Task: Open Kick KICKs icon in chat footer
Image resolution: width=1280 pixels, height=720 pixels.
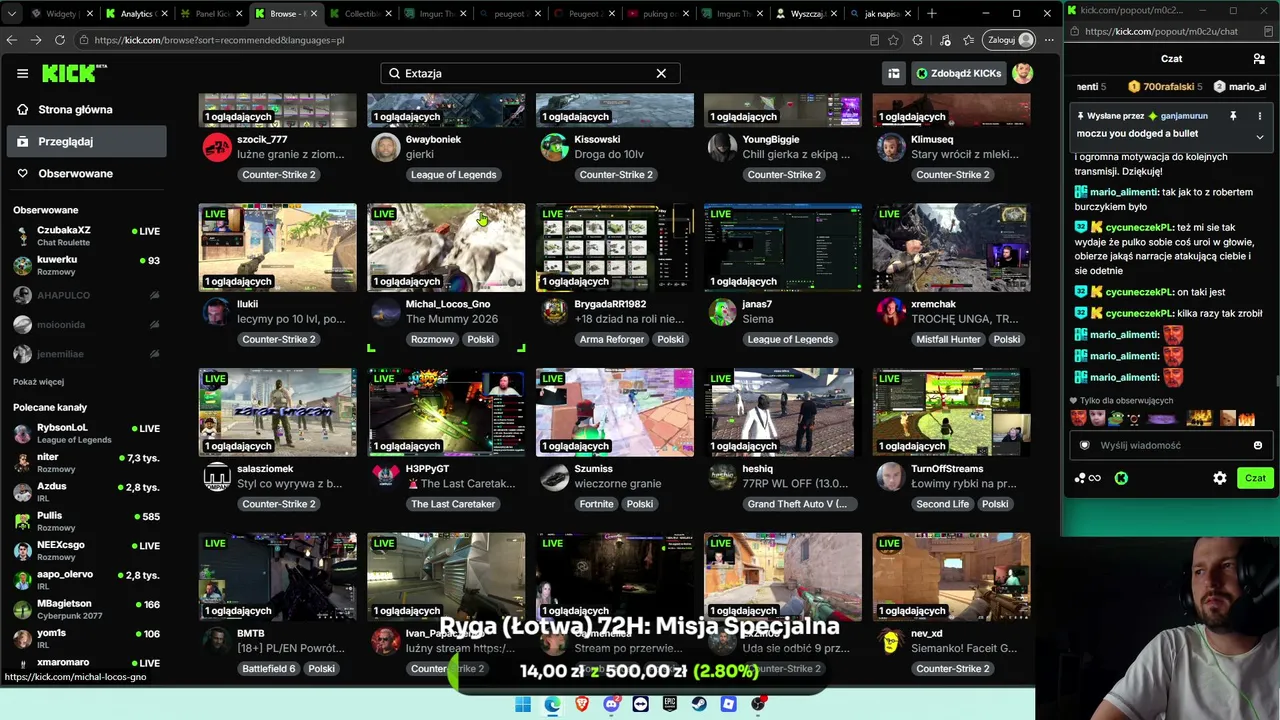Action: coord(1121,478)
